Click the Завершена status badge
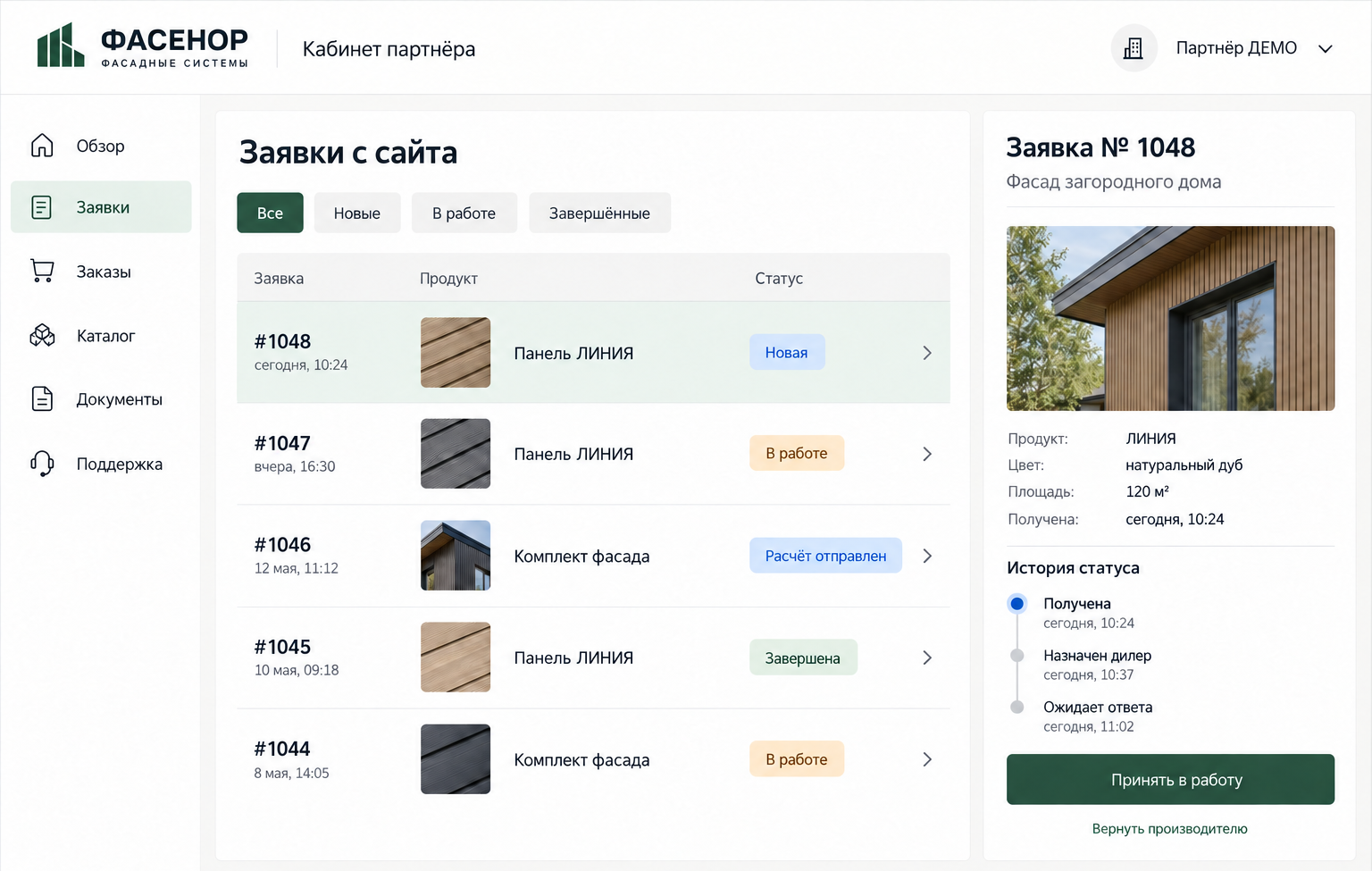This screenshot has height=871, width=1372. (x=803, y=657)
